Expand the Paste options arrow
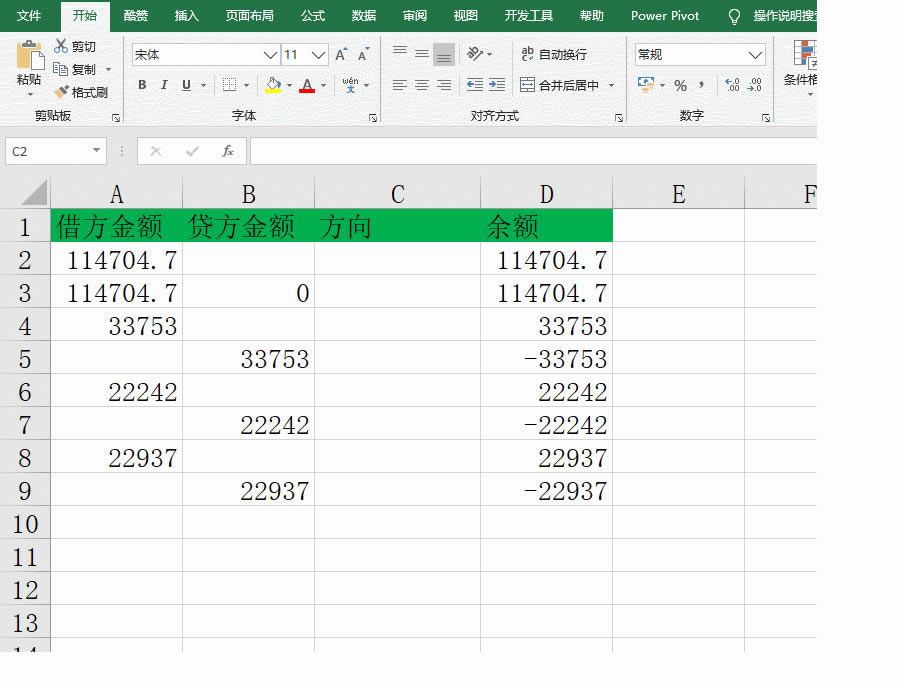This screenshot has width=903, height=682. point(30,94)
